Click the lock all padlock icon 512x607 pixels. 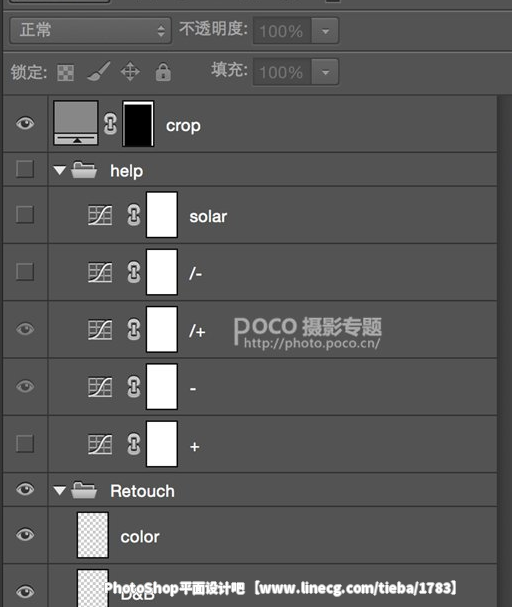point(163,72)
